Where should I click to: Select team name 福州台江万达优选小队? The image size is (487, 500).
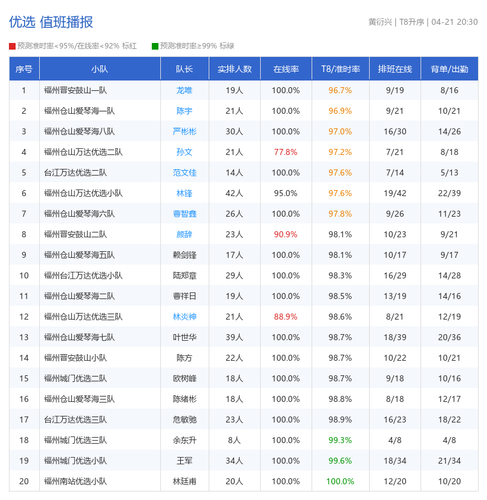pyautogui.click(x=83, y=276)
